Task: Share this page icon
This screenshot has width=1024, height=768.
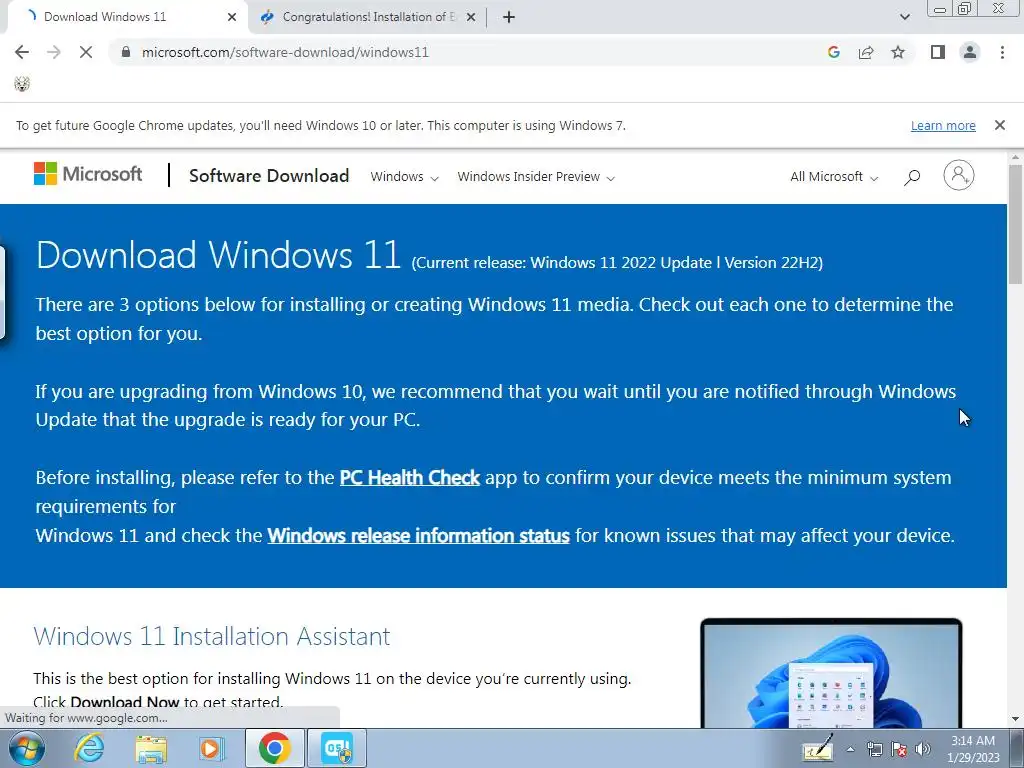Action: pyautogui.click(x=866, y=52)
